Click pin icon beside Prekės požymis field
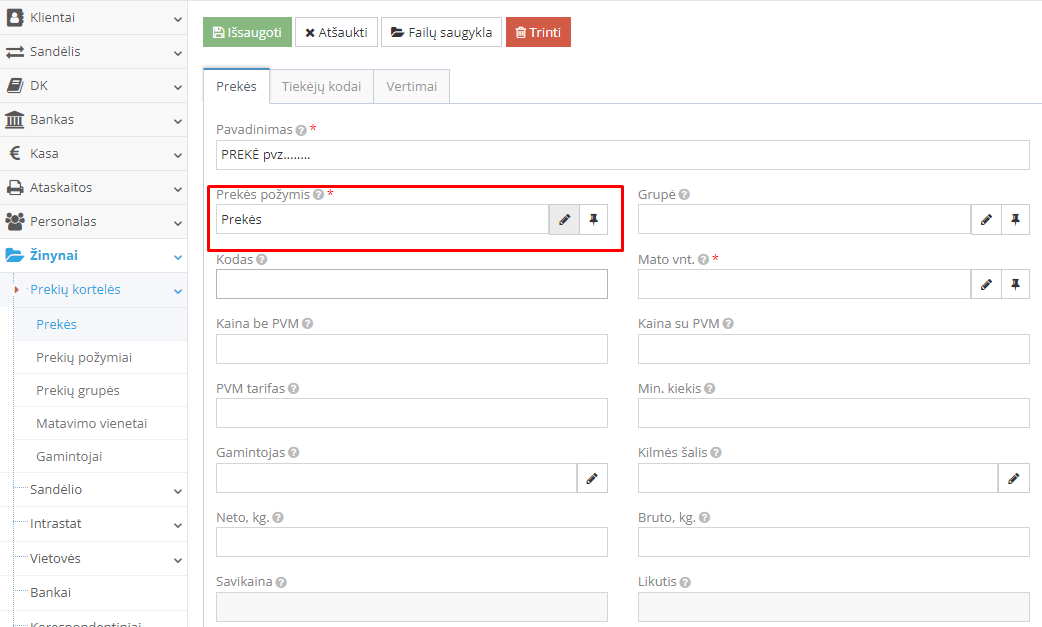The width and height of the screenshot is (1042, 627). 593,220
